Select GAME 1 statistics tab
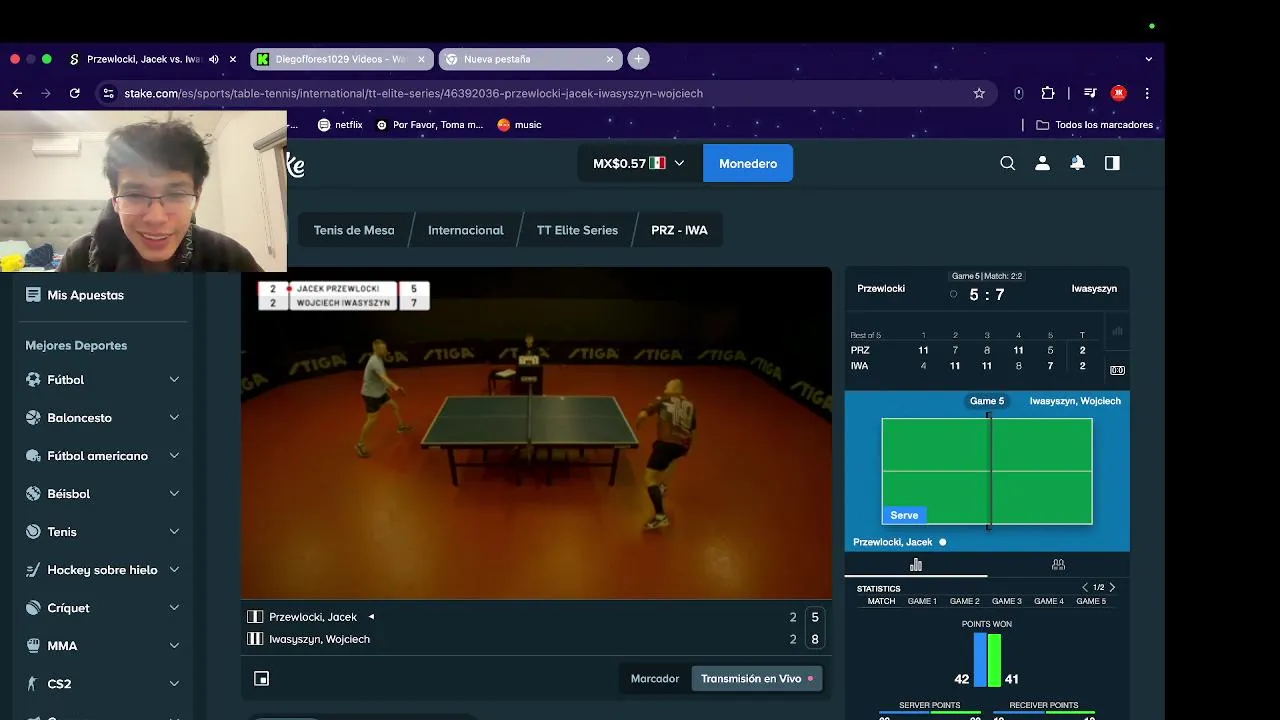1280x720 pixels. [x=922, y=601]
